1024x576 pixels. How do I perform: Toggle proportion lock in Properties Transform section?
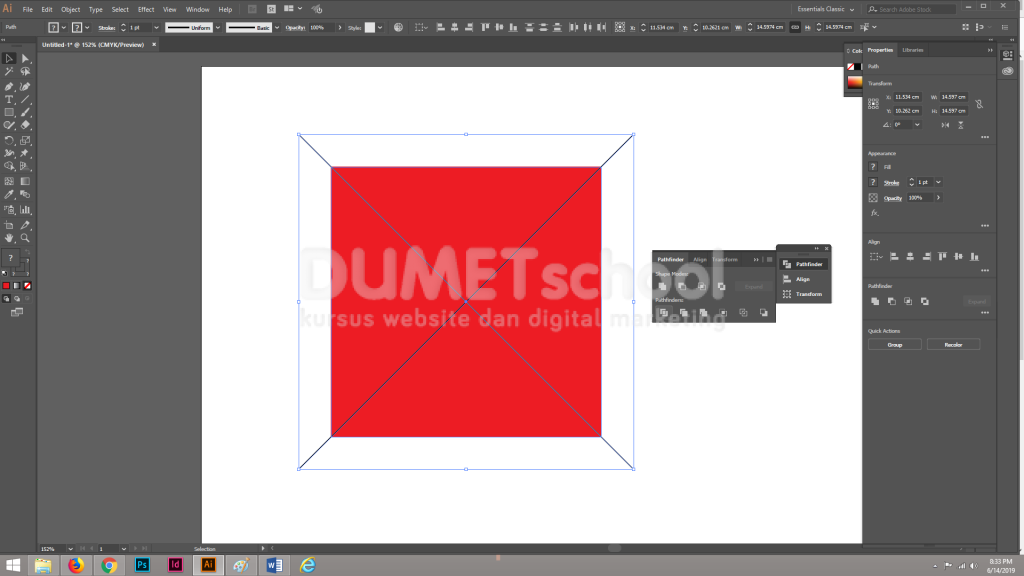(979, 104)
